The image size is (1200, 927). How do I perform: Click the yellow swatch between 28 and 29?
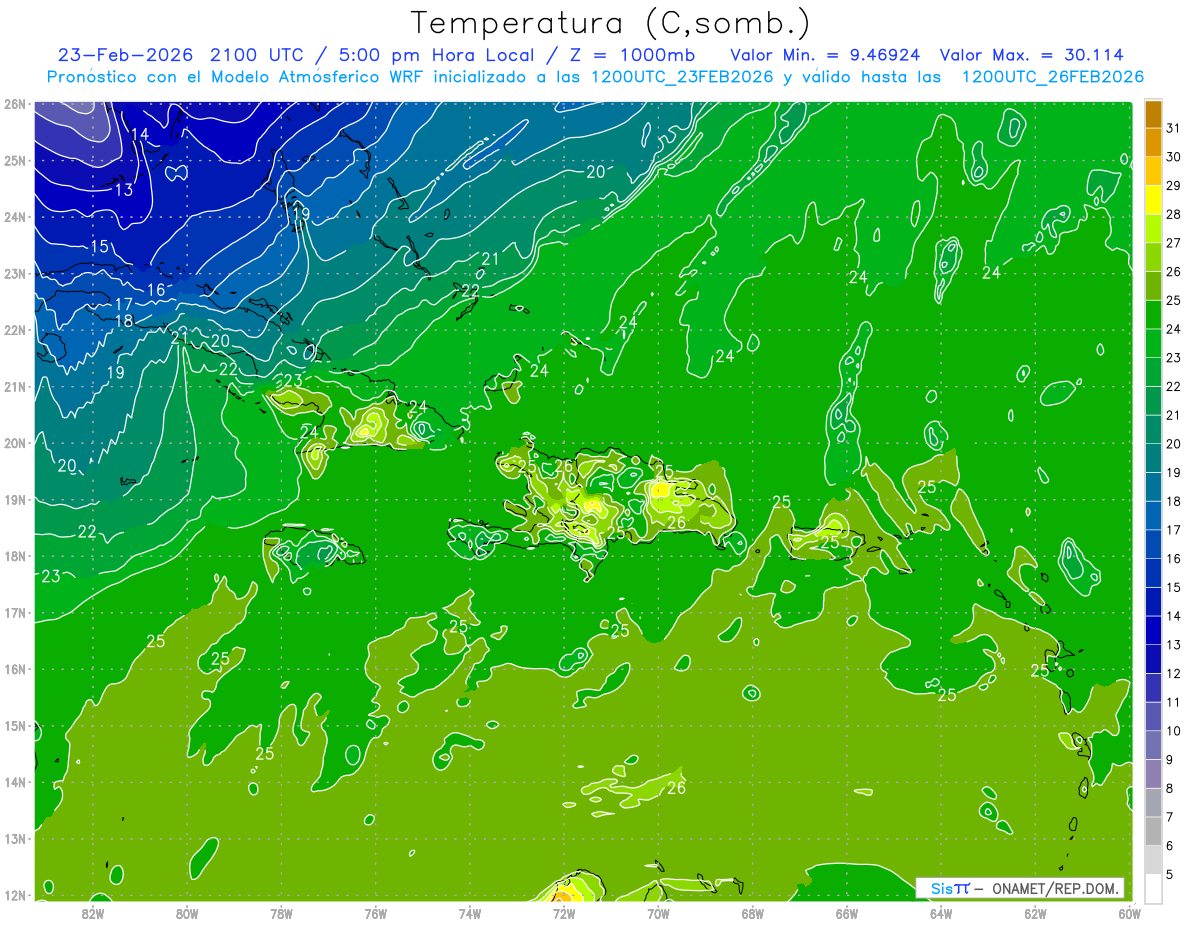(1153, 200)
